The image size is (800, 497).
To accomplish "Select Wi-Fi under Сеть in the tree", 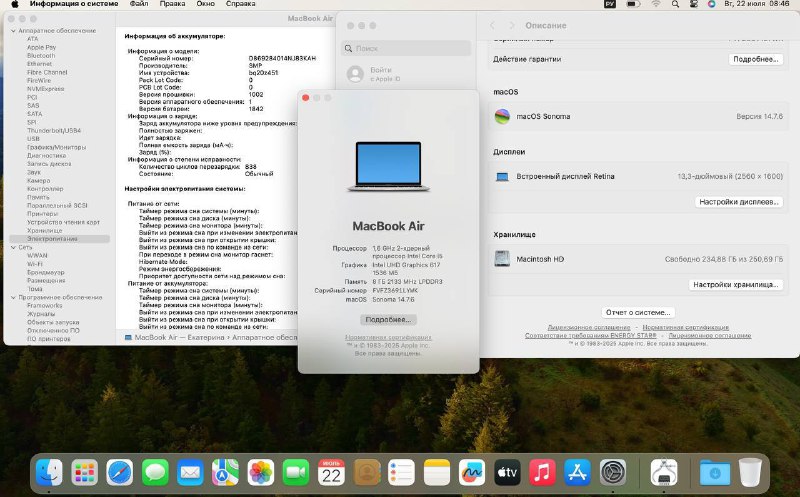I will pos(34,264).
